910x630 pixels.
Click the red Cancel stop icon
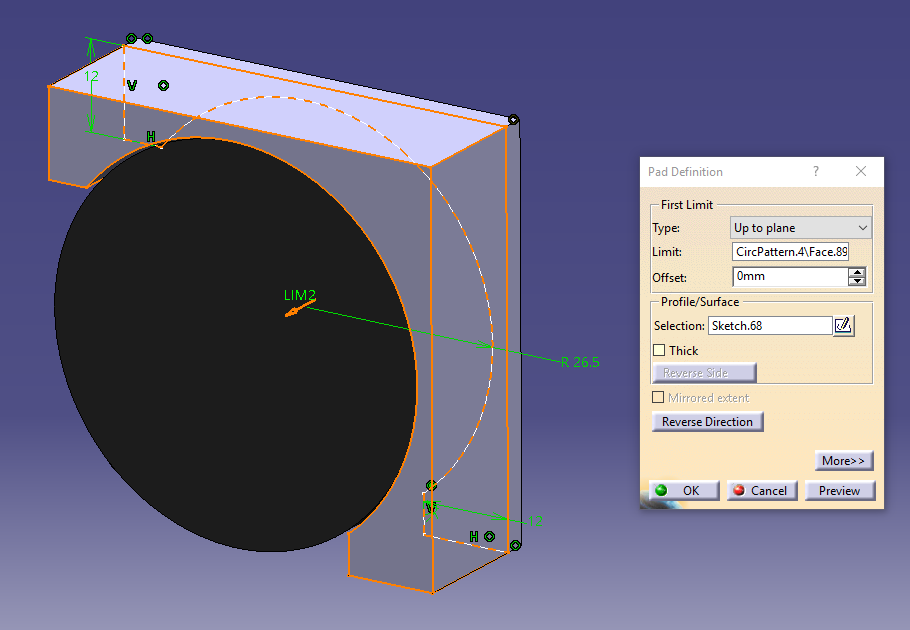(x=739, y=490)
